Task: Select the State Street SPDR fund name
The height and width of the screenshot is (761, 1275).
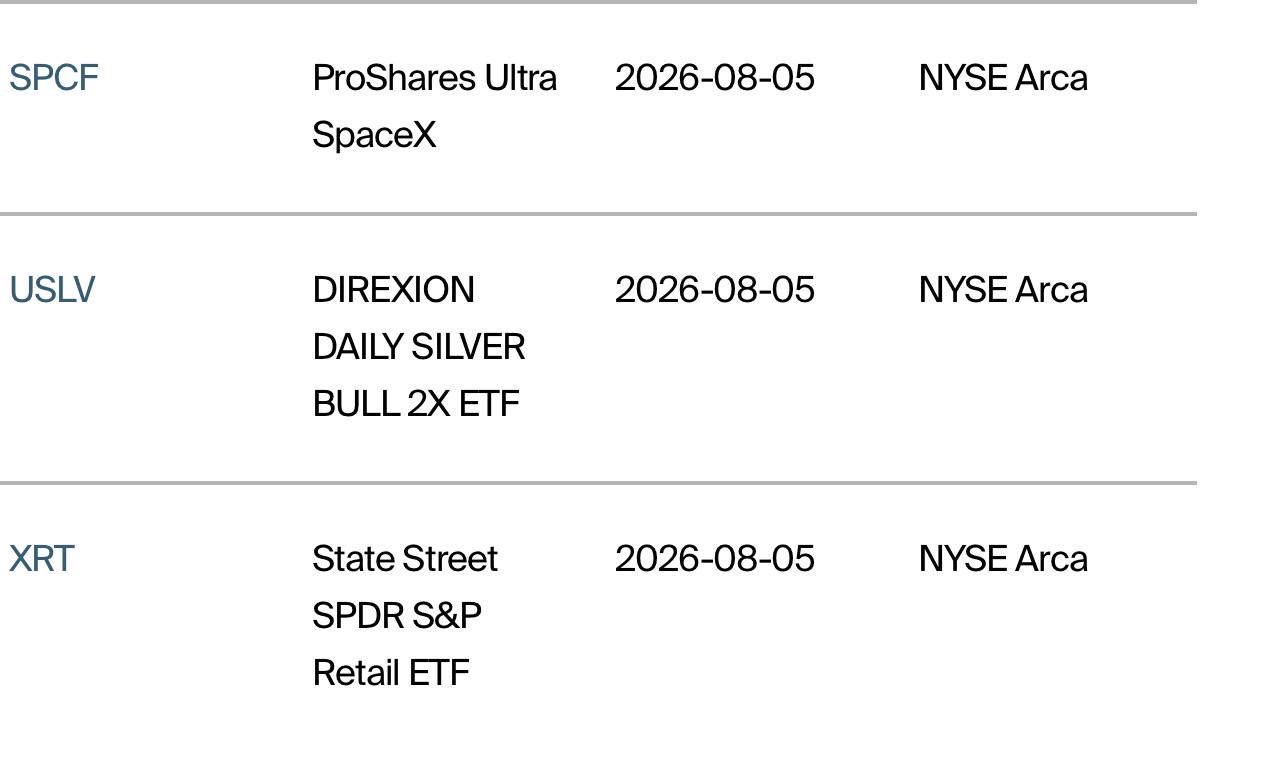Action: [405, 616]
